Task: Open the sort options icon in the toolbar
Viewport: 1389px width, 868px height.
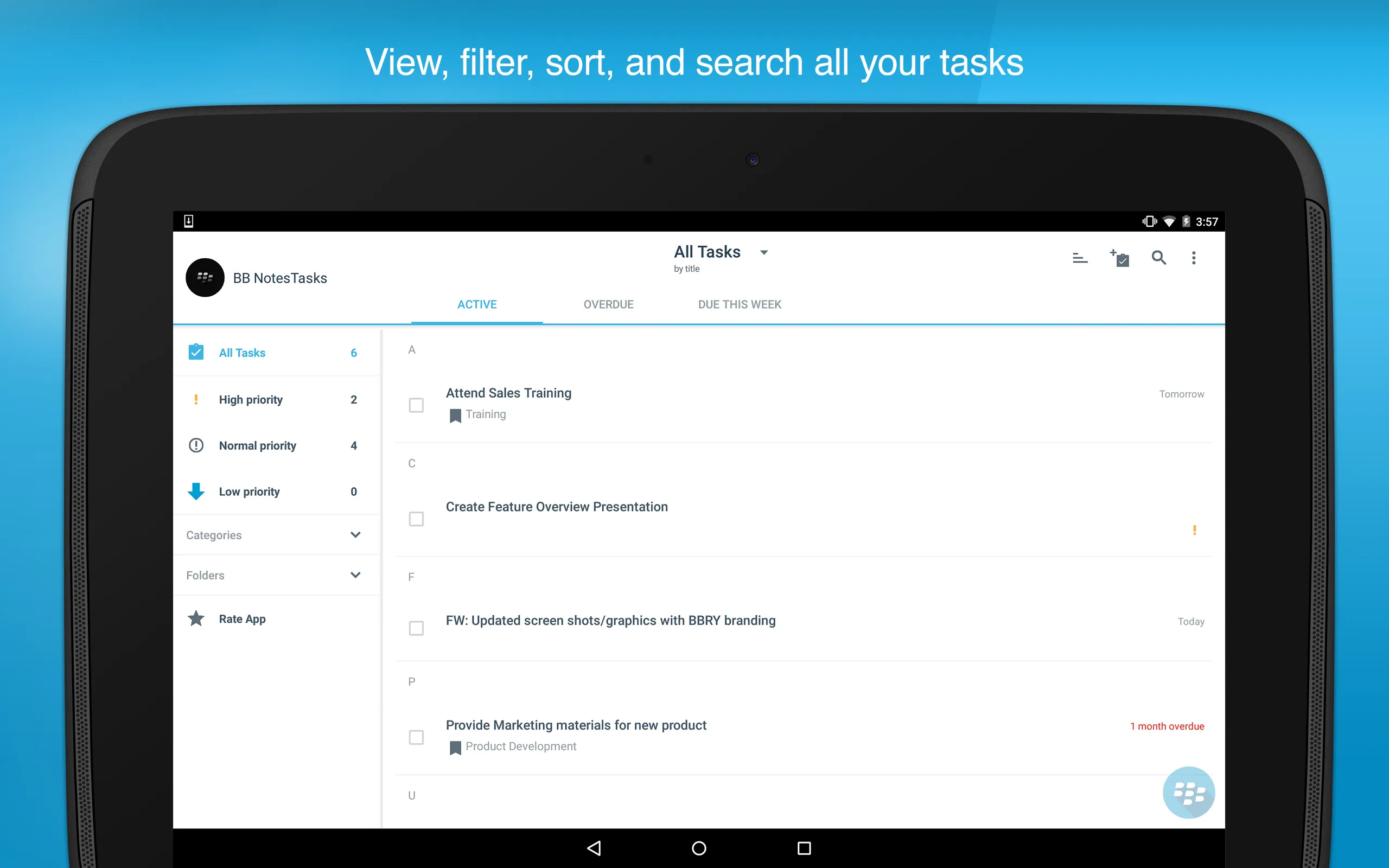Action: (1081, 258)
